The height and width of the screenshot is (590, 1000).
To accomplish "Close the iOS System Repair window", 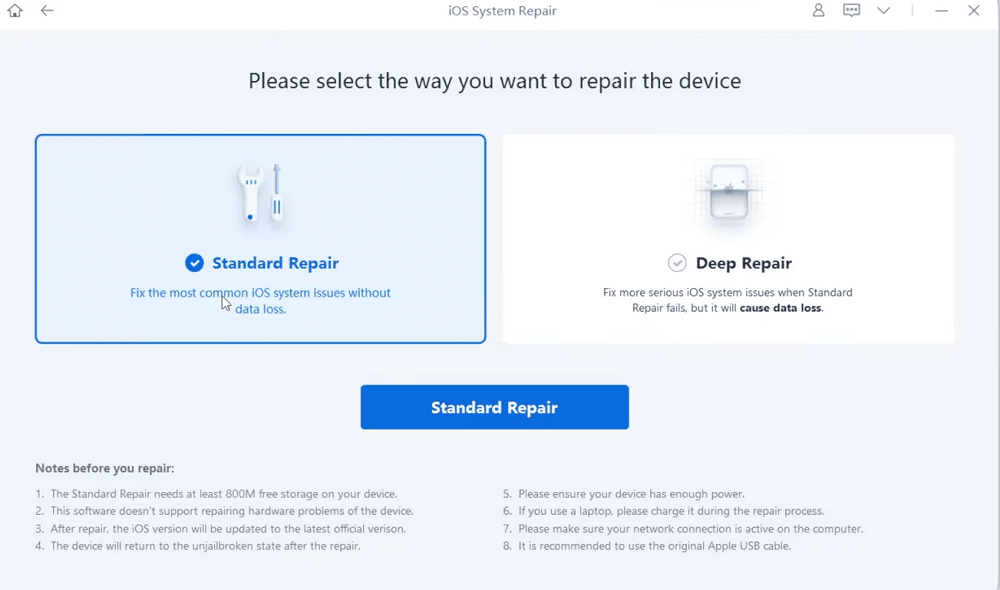I will pos(974,11).
